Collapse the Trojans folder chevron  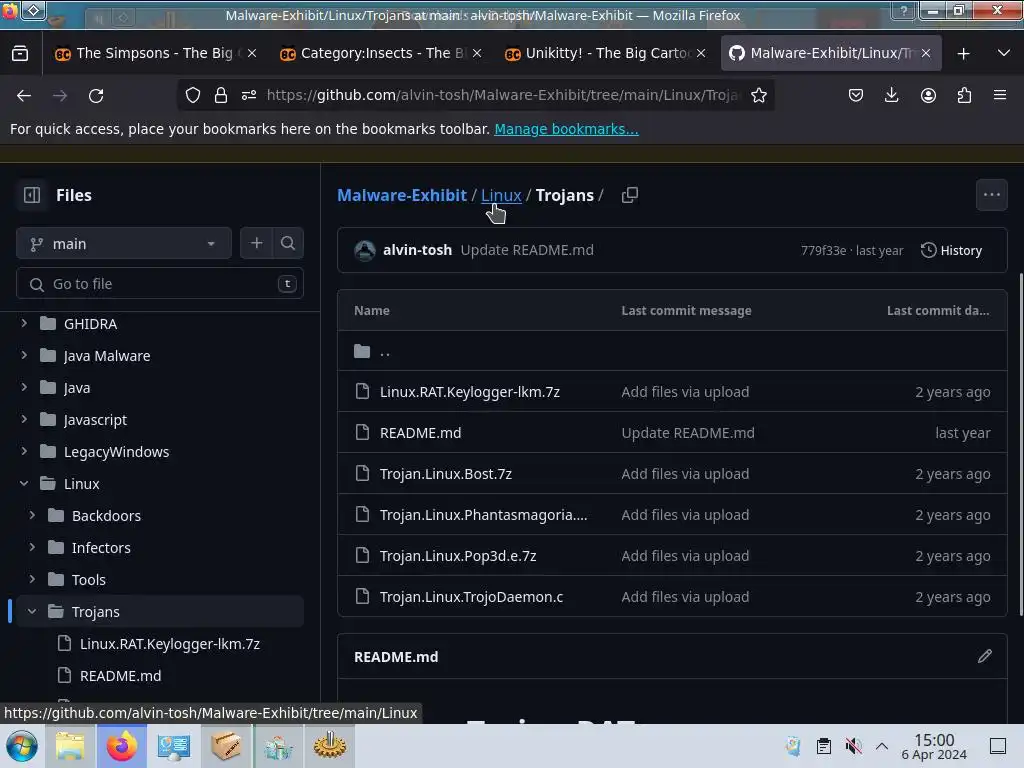point(32,611)
